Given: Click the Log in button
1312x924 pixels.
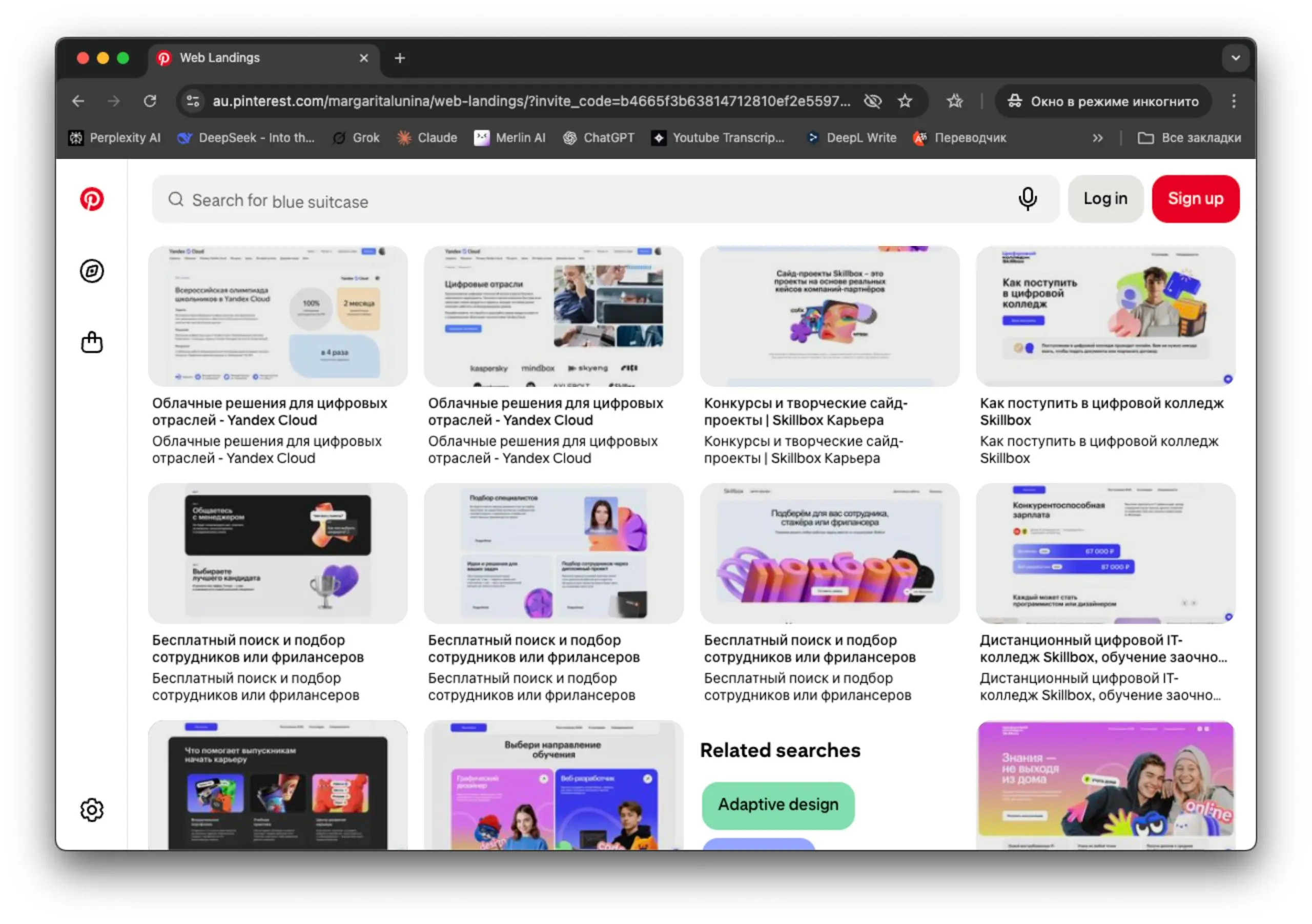Looking at the screenshot, I should click(1104, 199).
